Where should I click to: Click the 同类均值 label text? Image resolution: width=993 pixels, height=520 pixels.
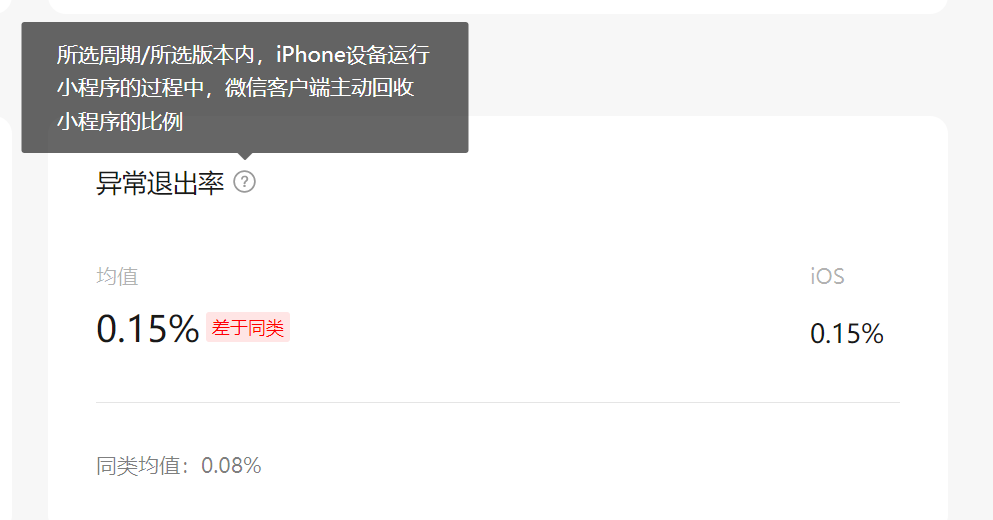[142, 466]
